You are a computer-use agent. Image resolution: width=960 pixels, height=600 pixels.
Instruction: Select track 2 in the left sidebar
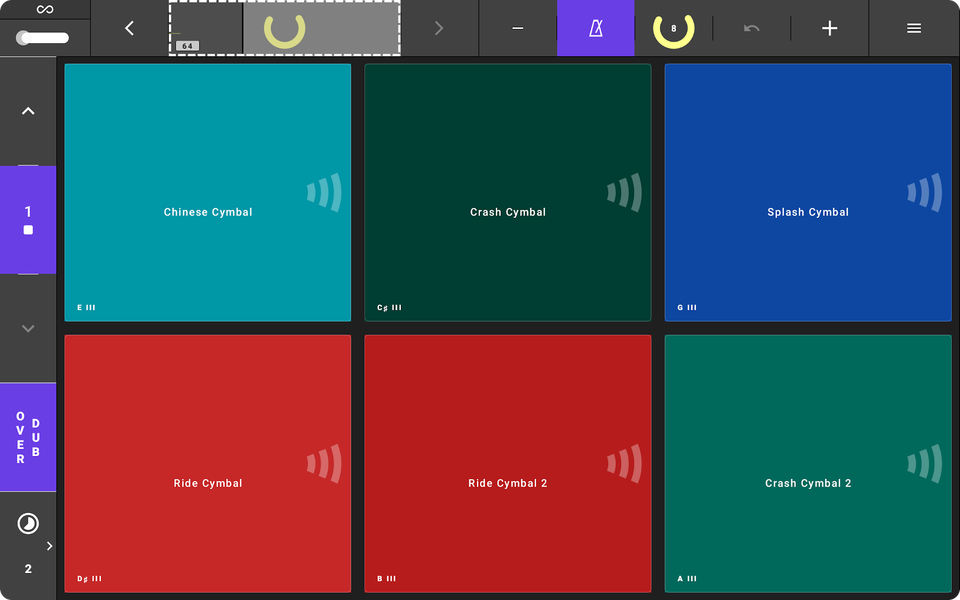point(28,568)
